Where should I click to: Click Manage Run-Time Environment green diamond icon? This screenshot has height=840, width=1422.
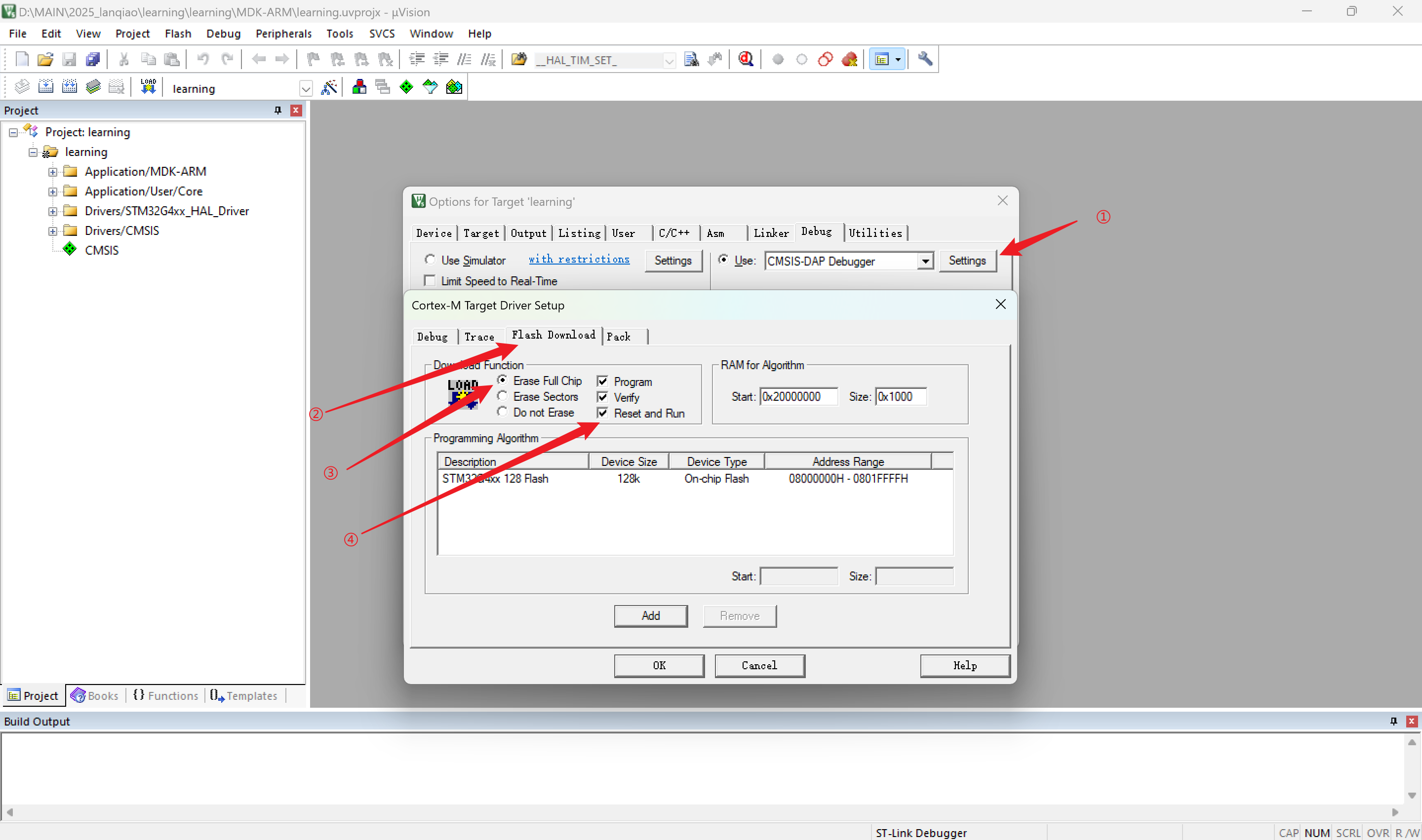406,87
